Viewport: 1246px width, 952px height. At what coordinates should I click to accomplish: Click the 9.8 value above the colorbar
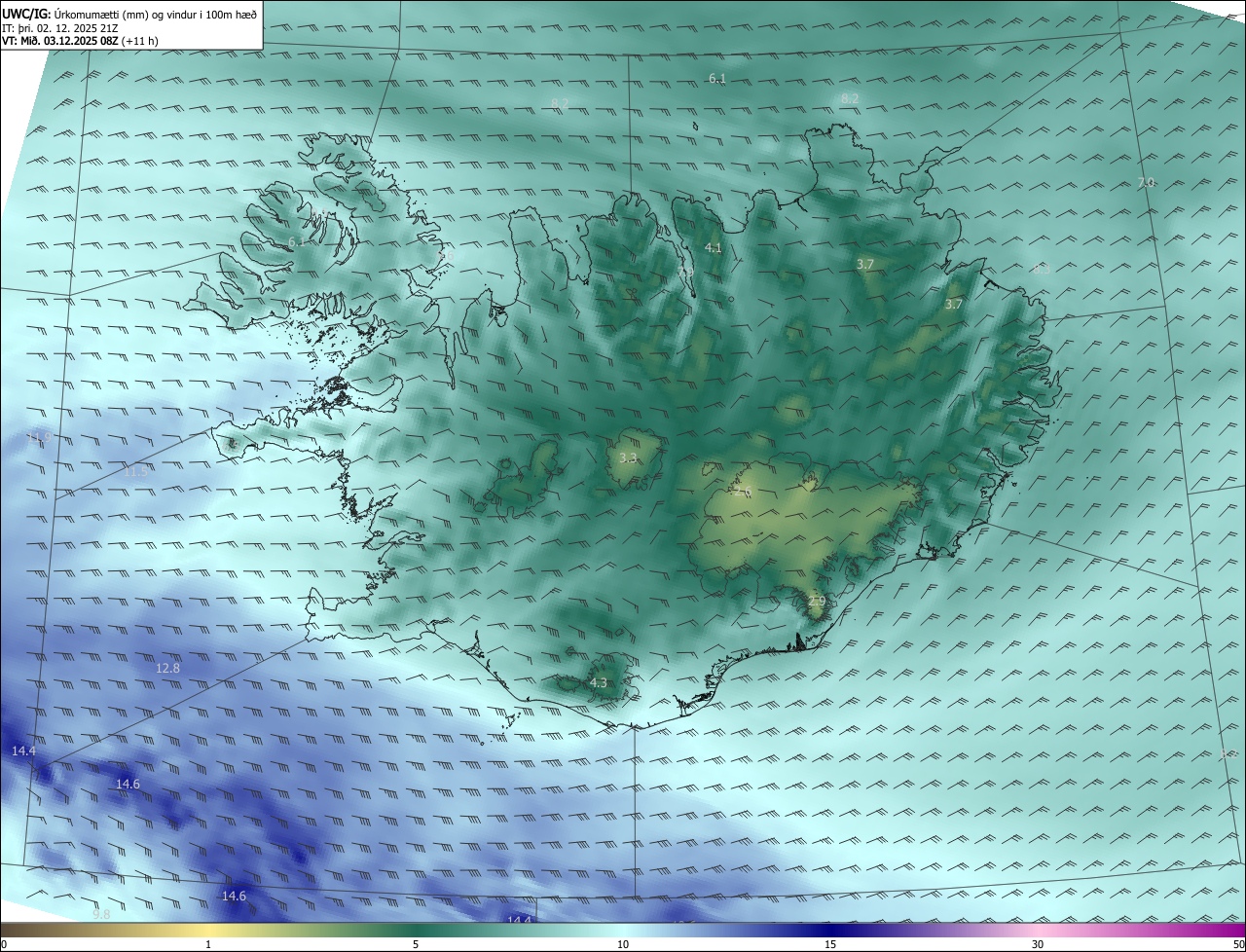coord(101,915)
